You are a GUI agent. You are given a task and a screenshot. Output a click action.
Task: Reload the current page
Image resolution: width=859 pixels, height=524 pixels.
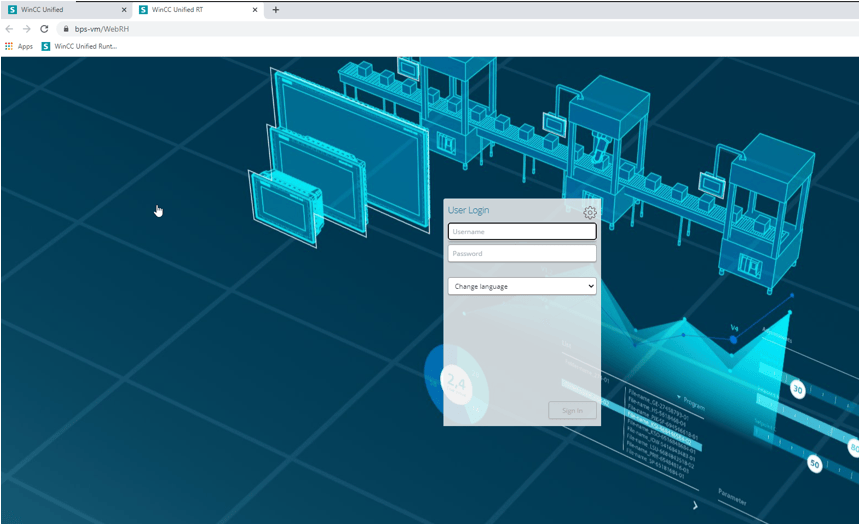coord(44,29)
